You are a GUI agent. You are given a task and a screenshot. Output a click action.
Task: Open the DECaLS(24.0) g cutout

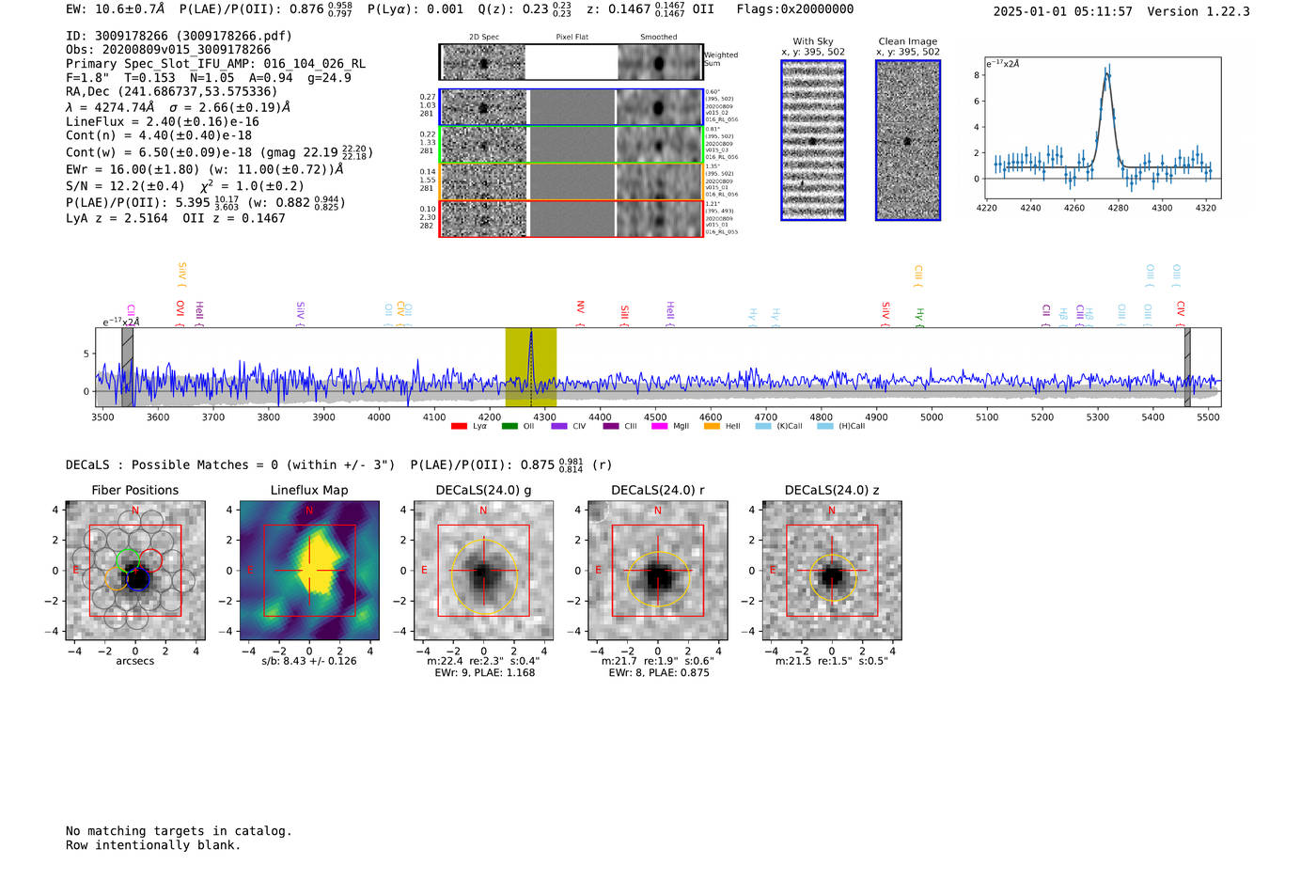tap(484, 571)
